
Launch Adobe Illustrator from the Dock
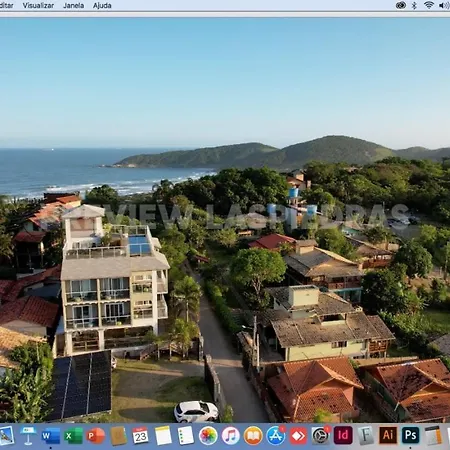pos(388,435)
